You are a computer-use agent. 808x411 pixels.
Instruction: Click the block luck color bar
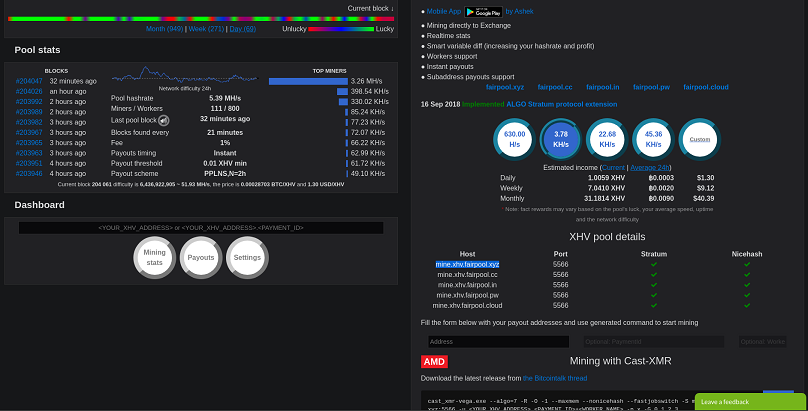[x=201, y=19]
